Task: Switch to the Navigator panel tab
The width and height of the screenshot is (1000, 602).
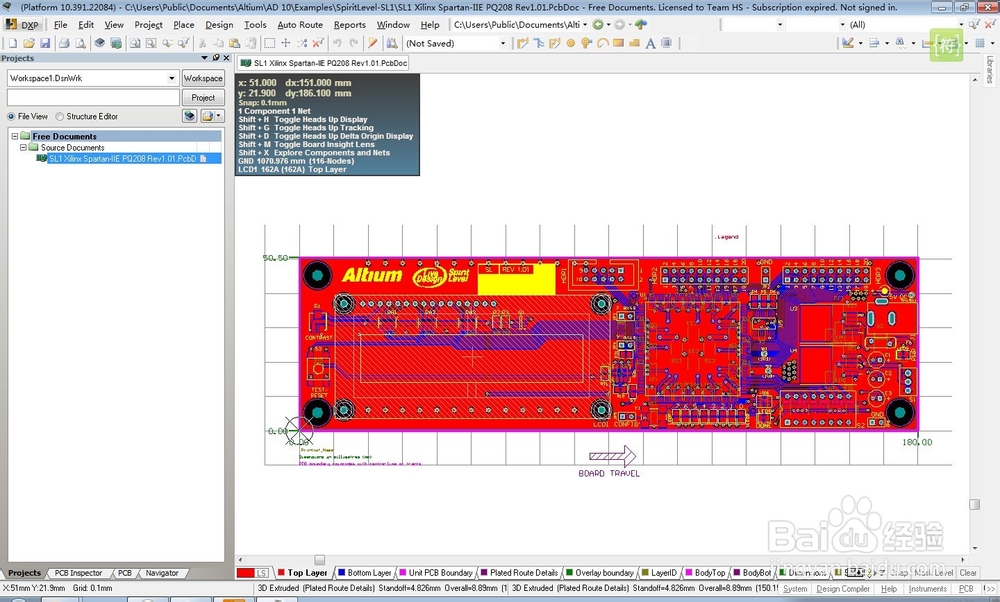Action: 162,573
